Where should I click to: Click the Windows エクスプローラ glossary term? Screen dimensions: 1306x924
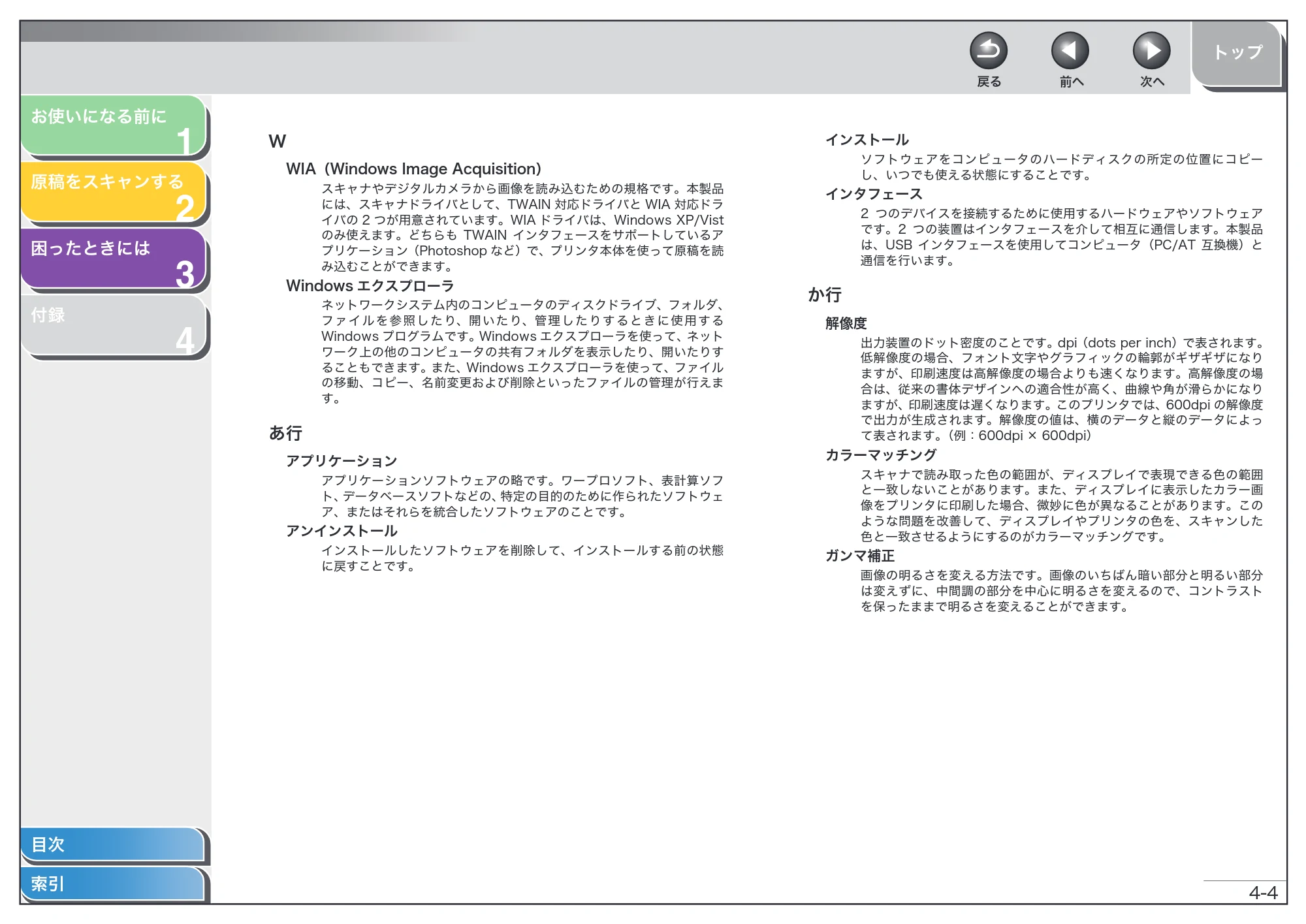[370, 286]
